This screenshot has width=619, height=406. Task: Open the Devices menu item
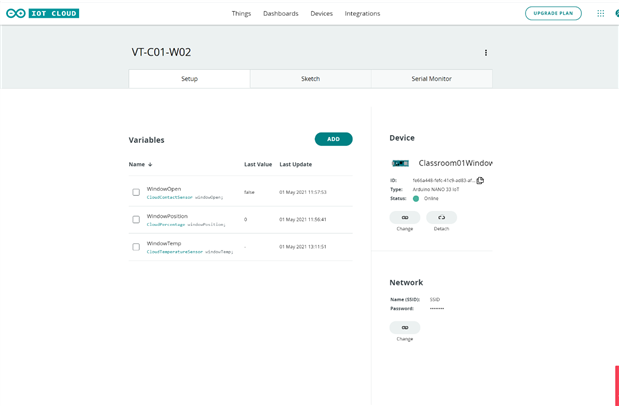pyautogui.click(x=321, y=13)
